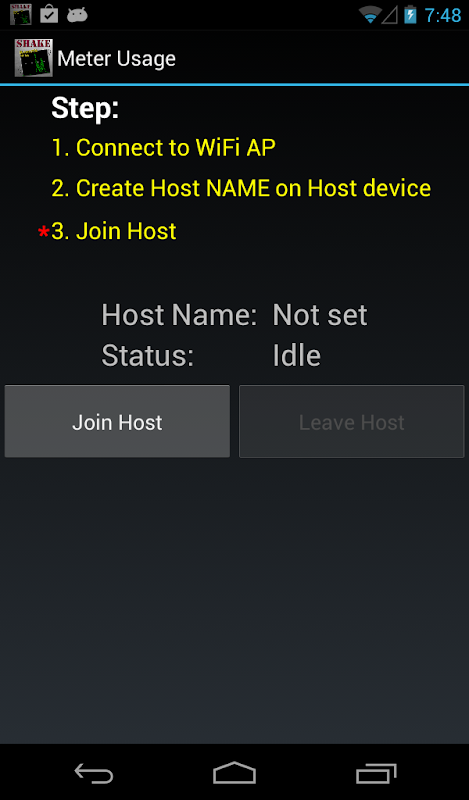Select step 1 Connect to WiFi AP
The width and height of the screenshot is (469, 800).
163,148
